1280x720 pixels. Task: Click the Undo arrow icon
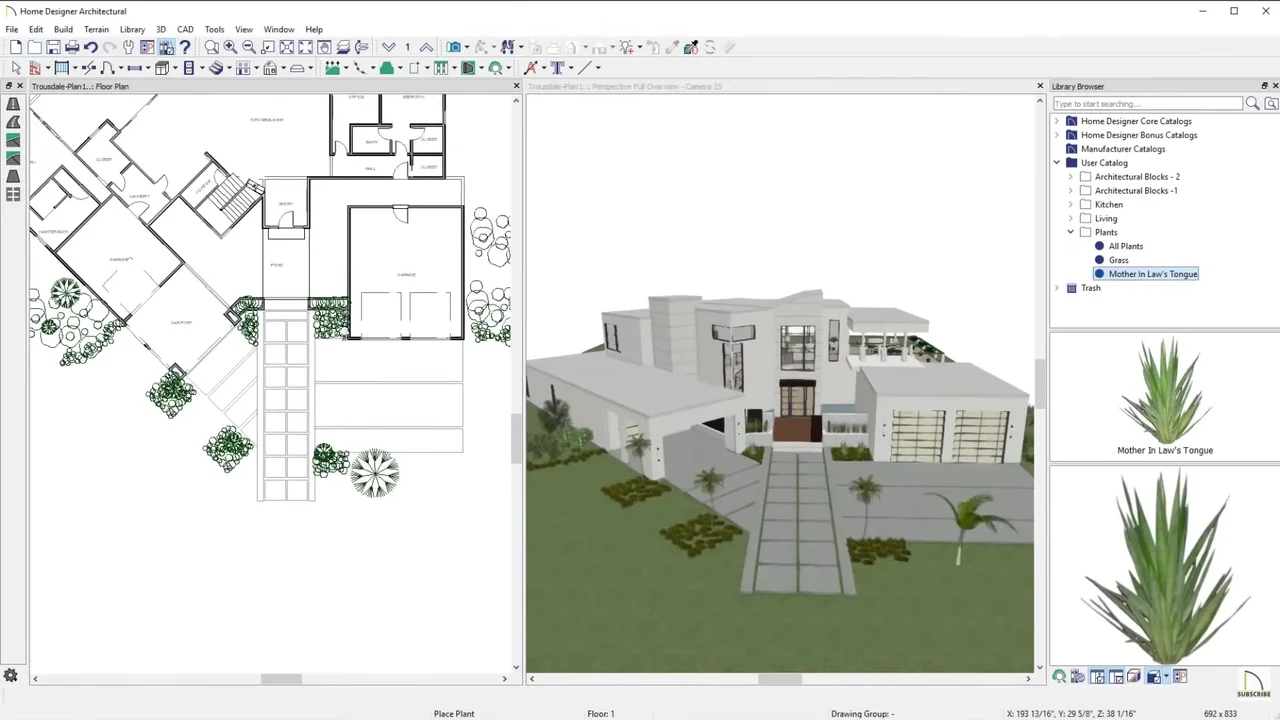tap(91, 47)
